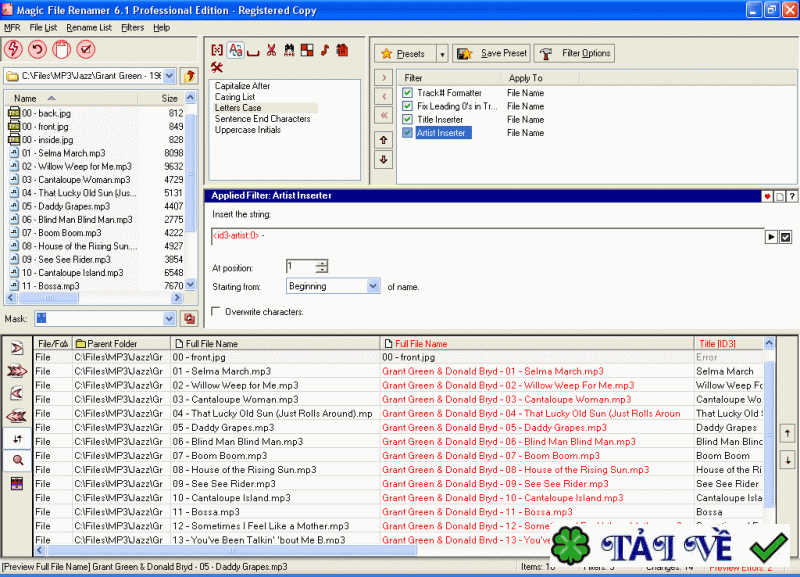Select the red grid filter category icon

(x=307, y=50)
